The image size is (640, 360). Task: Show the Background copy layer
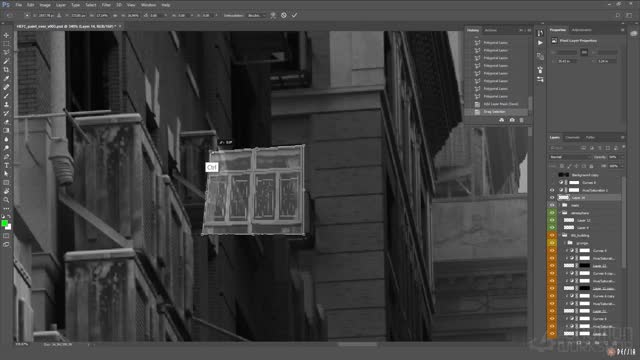click(552, 175)
